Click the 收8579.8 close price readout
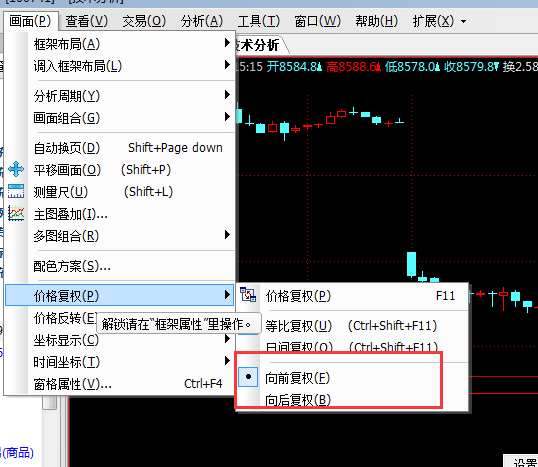Viewport: 538px width, 467px height. tap(471, 66)
